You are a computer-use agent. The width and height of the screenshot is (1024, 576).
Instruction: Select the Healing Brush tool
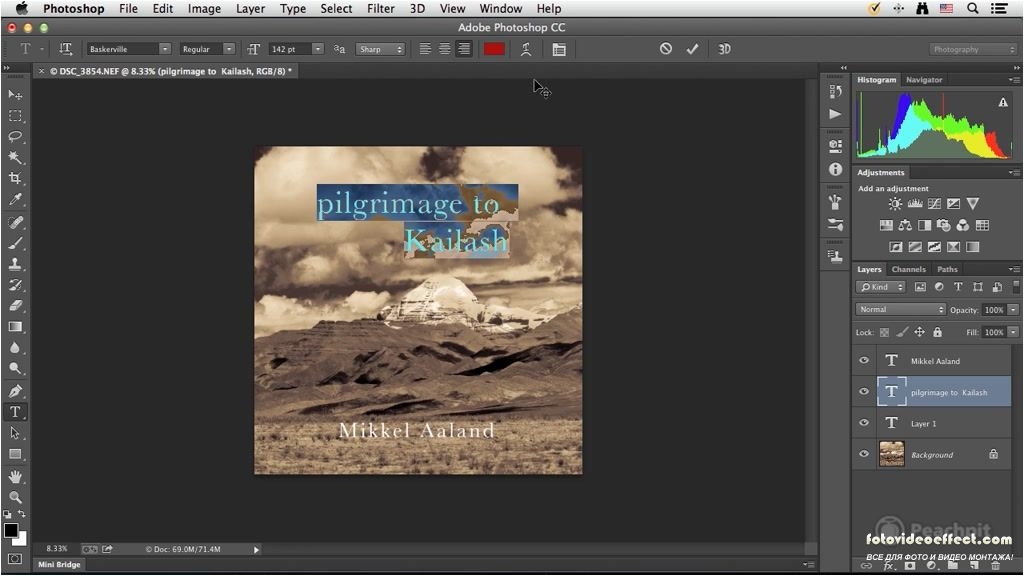tap(15, 222)
